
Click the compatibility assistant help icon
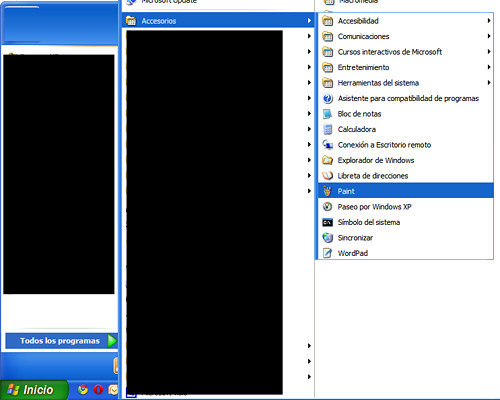click(327, 98)
